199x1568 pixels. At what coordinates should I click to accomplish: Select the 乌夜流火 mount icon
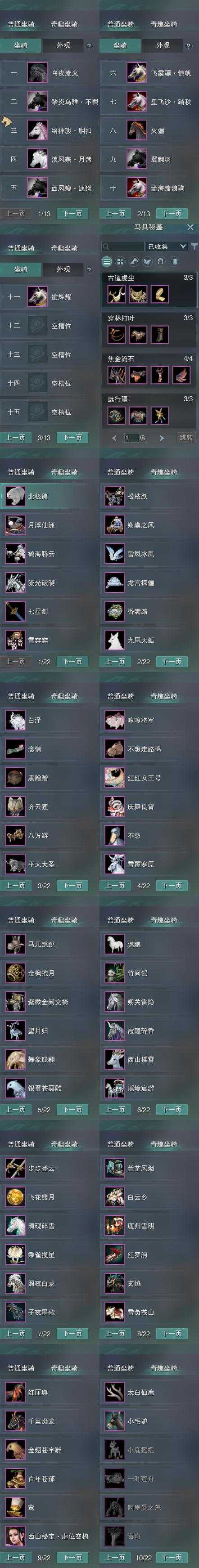[37, 73]
